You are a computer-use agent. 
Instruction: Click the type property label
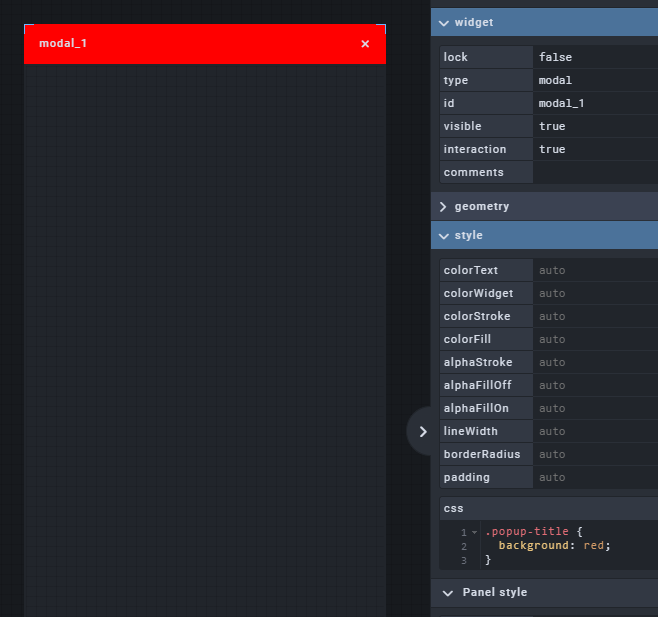pyautogui.click(x=486, y=80)
